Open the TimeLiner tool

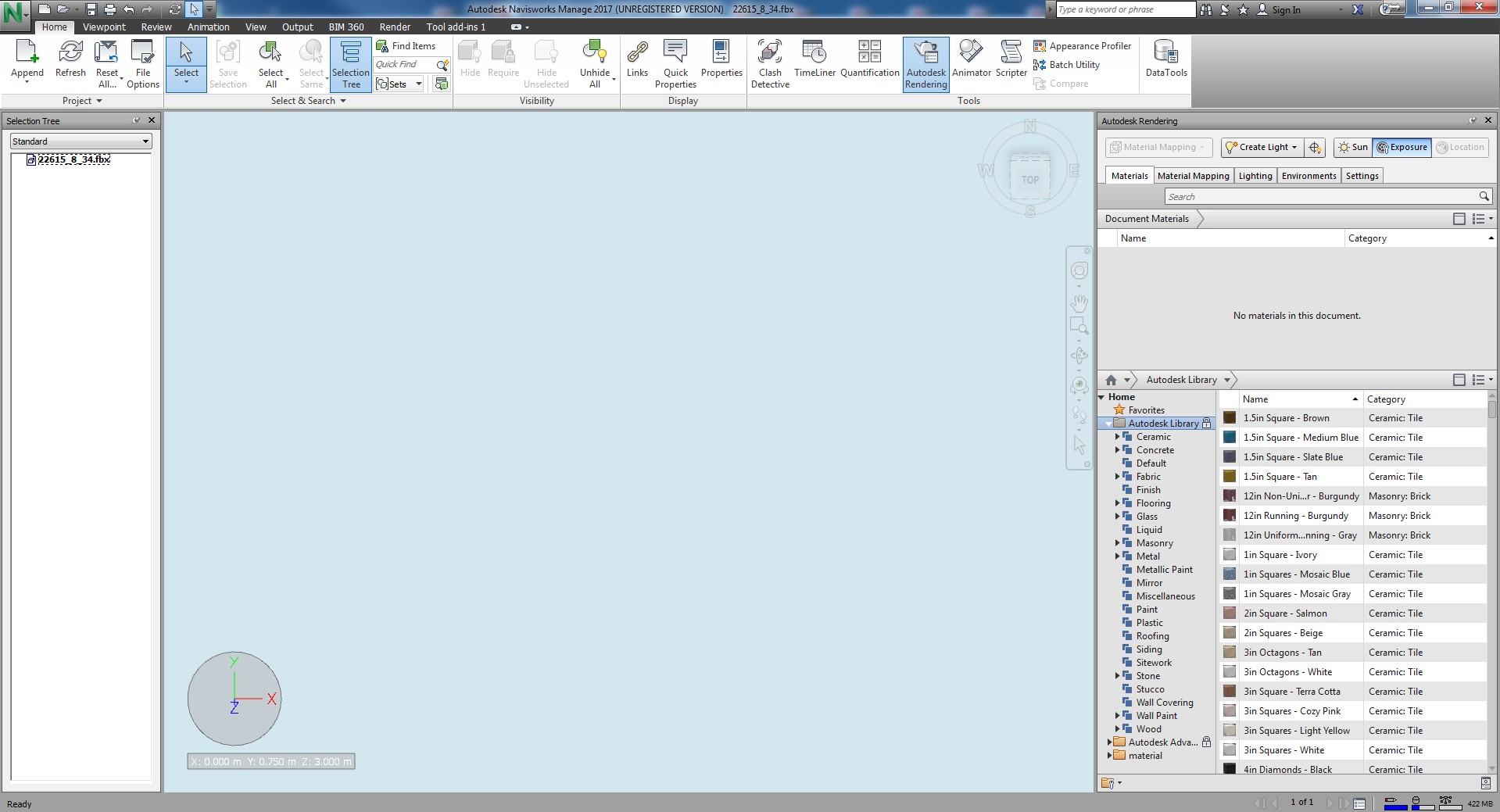pyautogui.click(x=814, y=59)
